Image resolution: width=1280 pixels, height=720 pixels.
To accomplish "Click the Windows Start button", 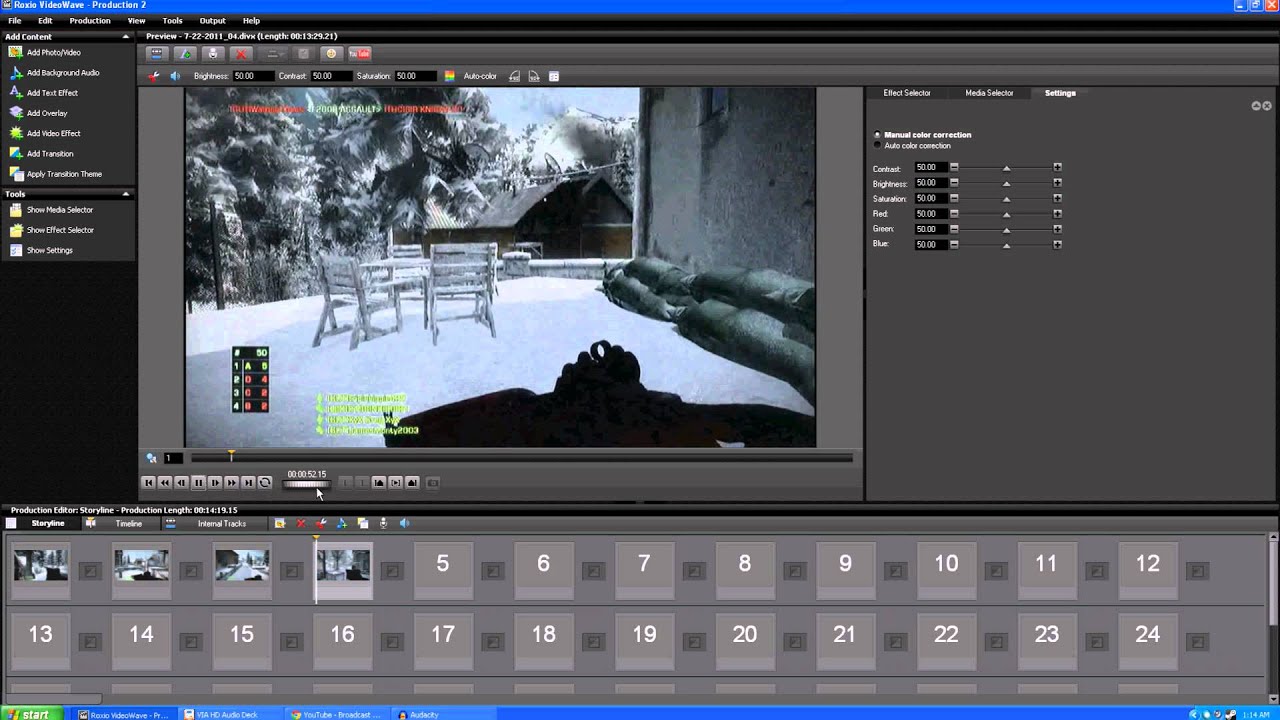I will (x=32, y=714).
